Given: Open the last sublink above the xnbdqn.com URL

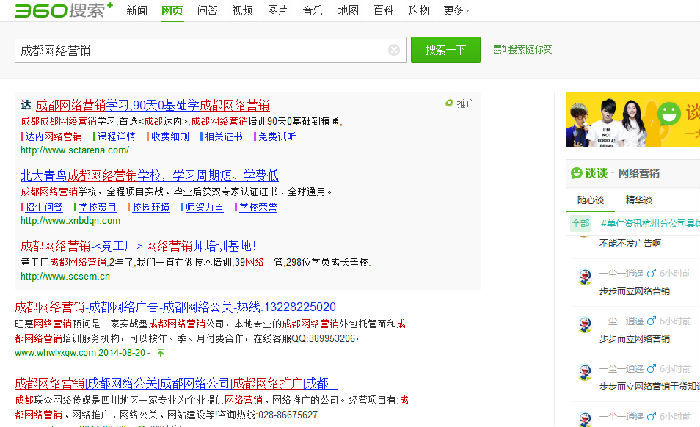Looking at the screenshot, I should 258,207.
